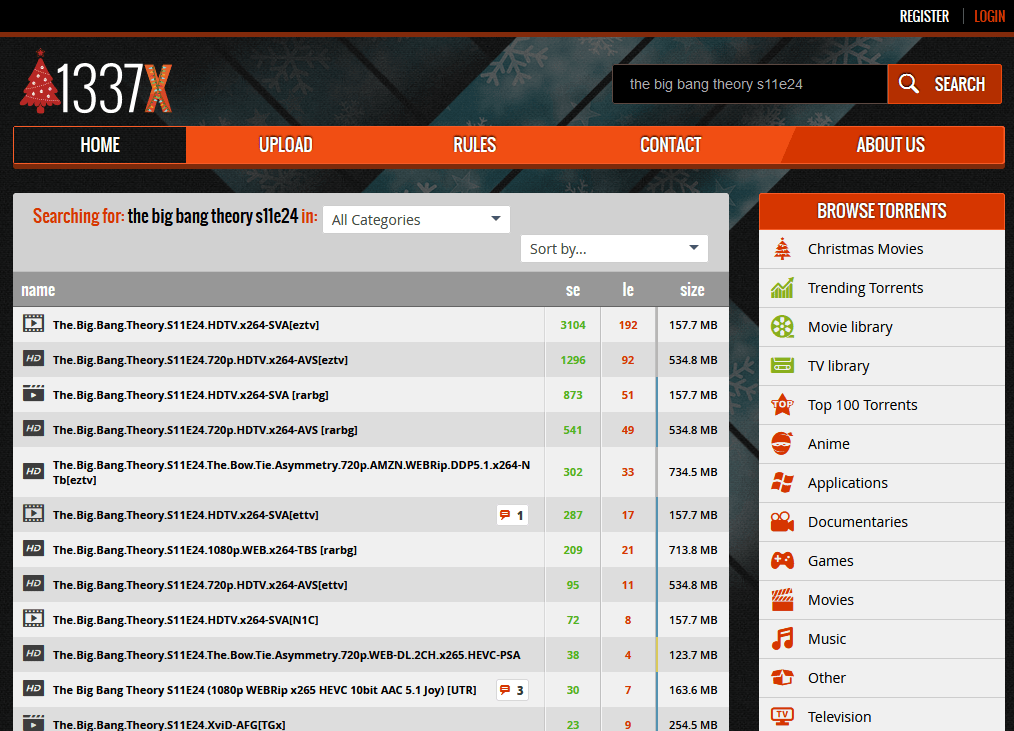
Task: Open the Documentaries category link
Action: pos(858,522)
